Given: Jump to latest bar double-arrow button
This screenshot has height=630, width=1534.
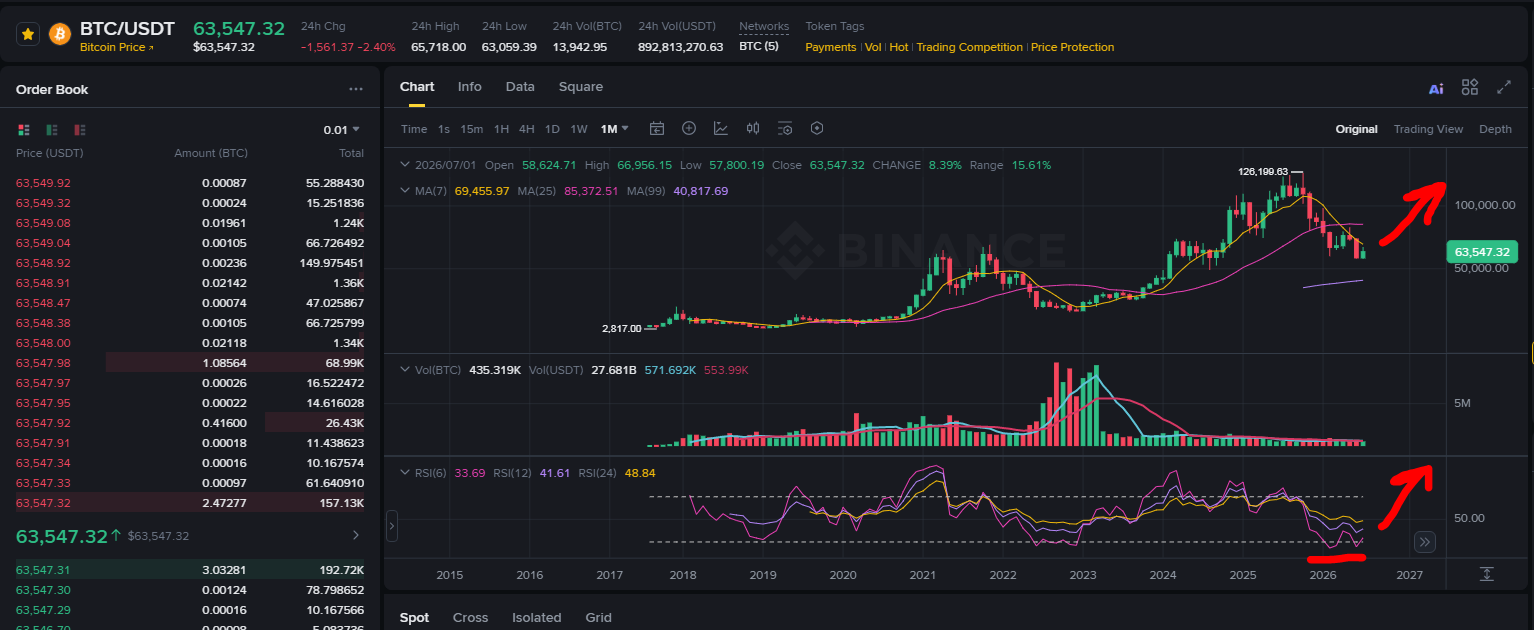Looking at the screenshot, I should 1426,542.
